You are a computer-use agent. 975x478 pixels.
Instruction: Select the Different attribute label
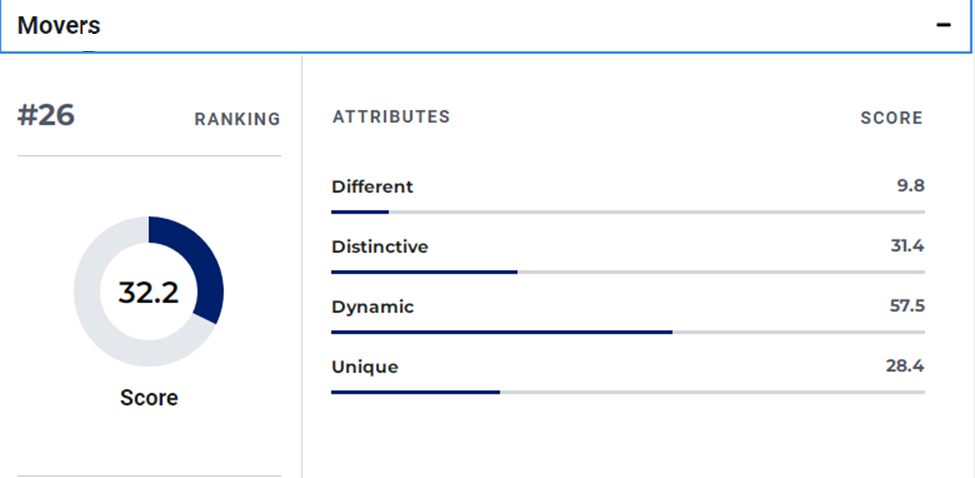click(372, 186)
